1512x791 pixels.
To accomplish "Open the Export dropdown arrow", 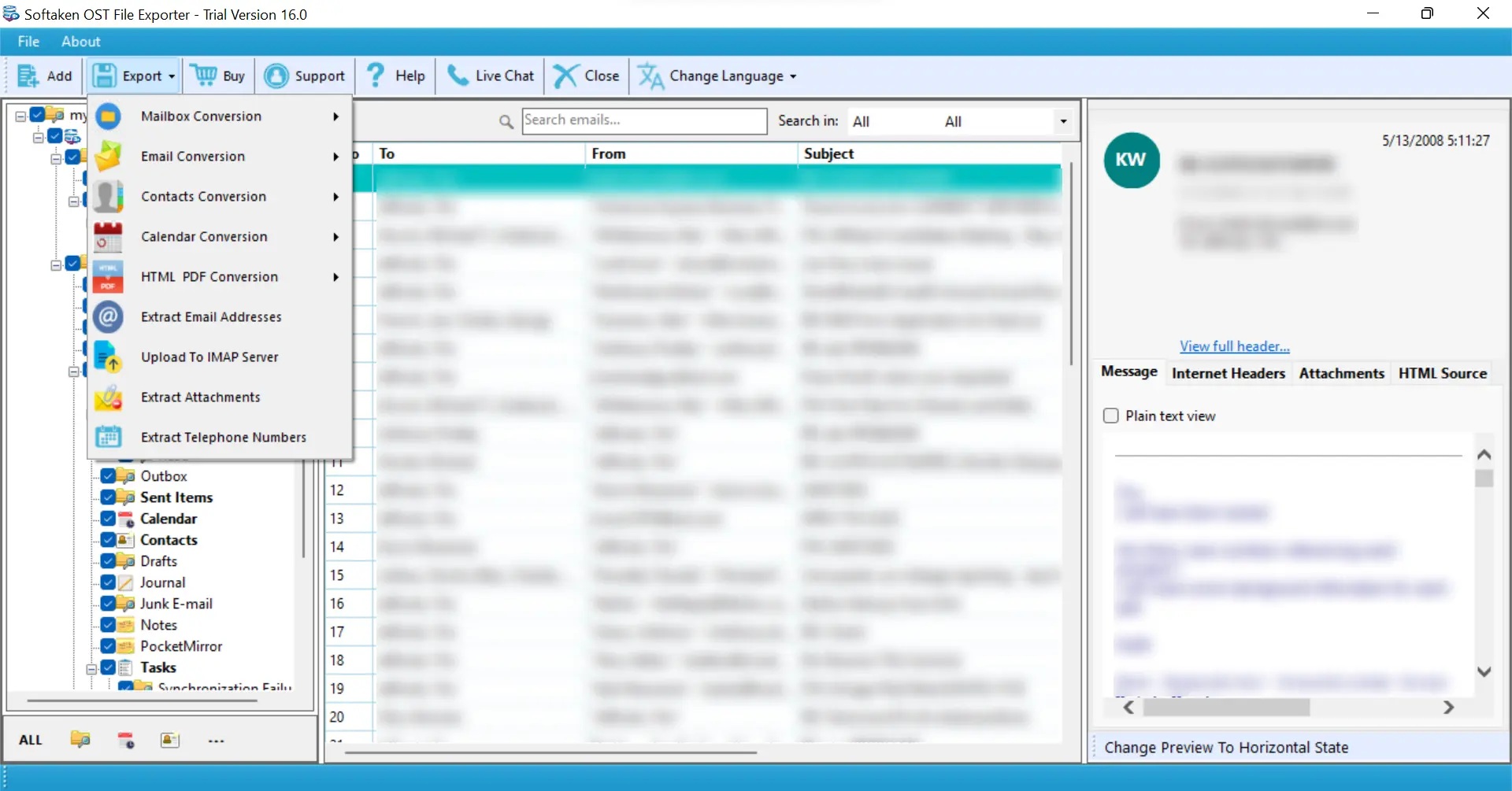I will pos(172,77).
